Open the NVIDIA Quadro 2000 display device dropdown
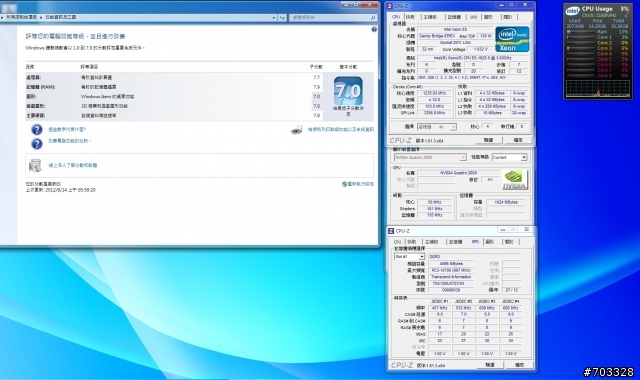The image size is (640, 380). (x=429, y=157)
